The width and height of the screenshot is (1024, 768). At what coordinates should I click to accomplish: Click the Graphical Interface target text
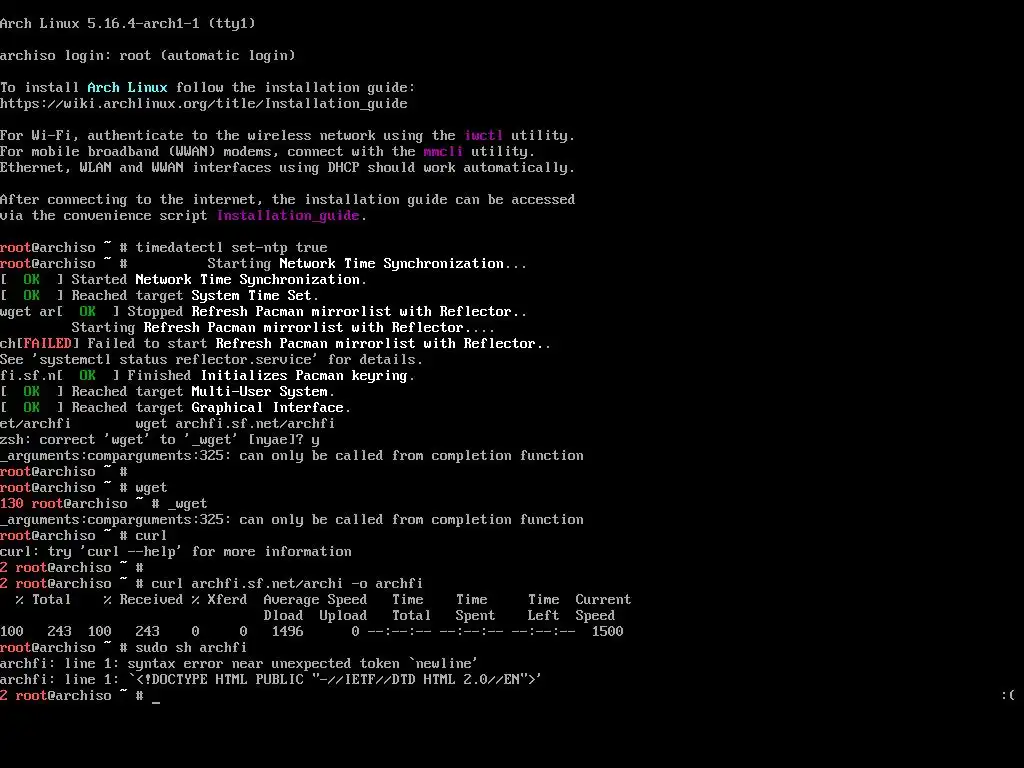[x=268, y=408]
